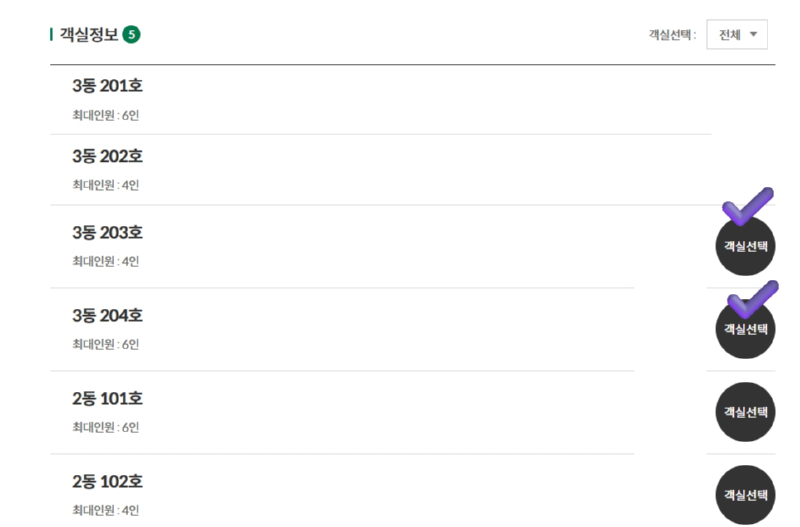Select the 3동 202호 room title
800x527 pixels.
107,157
